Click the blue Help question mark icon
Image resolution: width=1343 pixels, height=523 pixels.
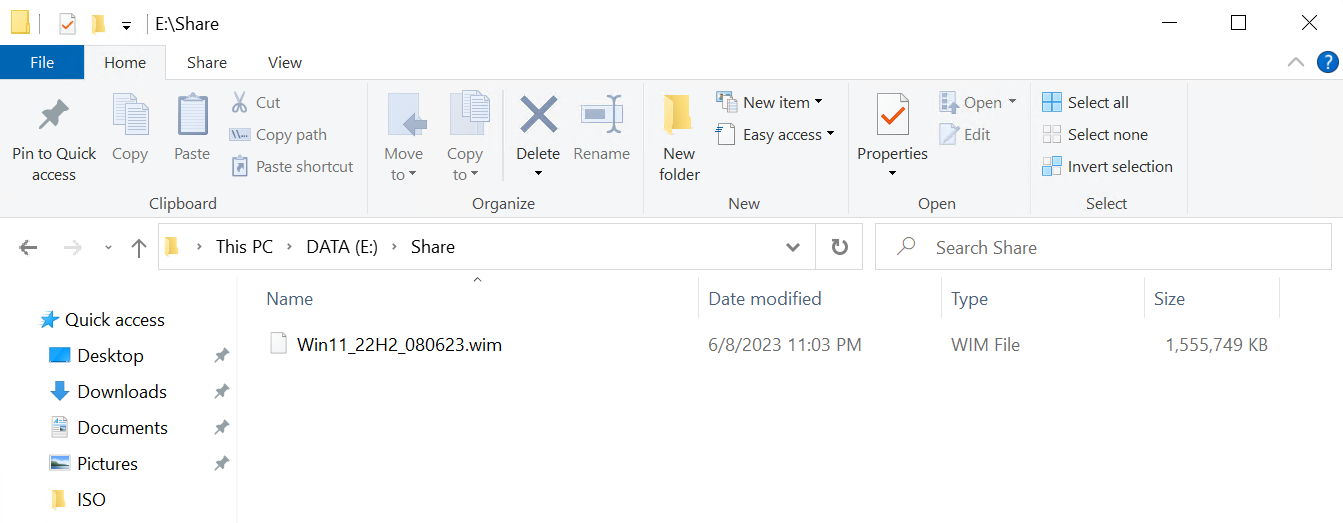(1326, 62)
